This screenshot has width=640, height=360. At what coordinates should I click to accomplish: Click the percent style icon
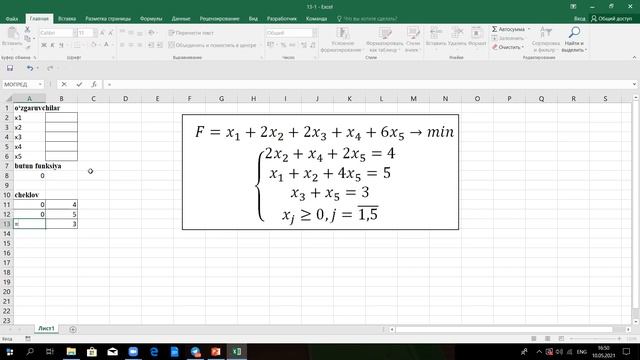(283, 45)
